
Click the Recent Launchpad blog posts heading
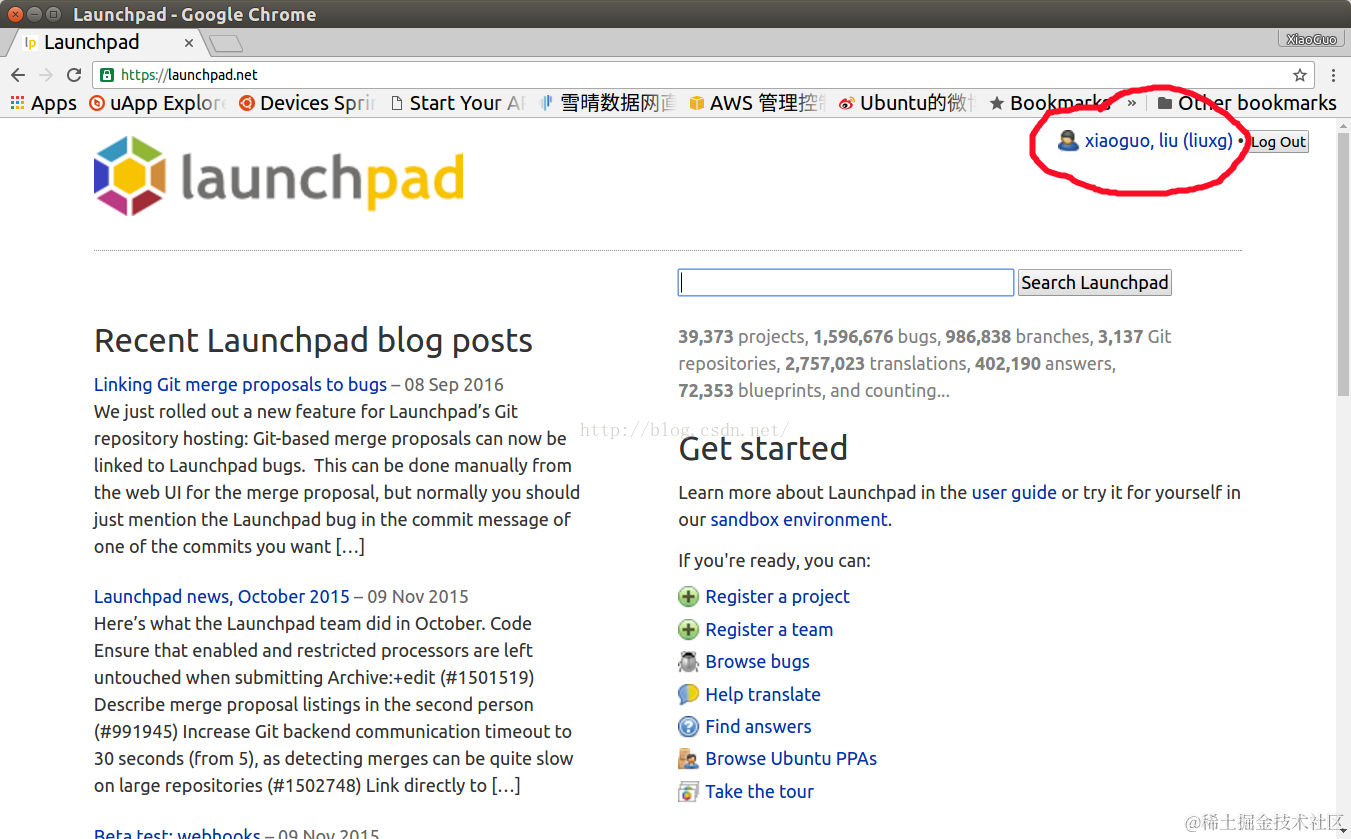[x=313, y=341]
